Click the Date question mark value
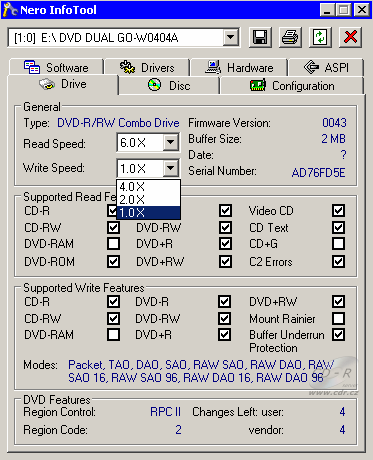 click(343, 155)
